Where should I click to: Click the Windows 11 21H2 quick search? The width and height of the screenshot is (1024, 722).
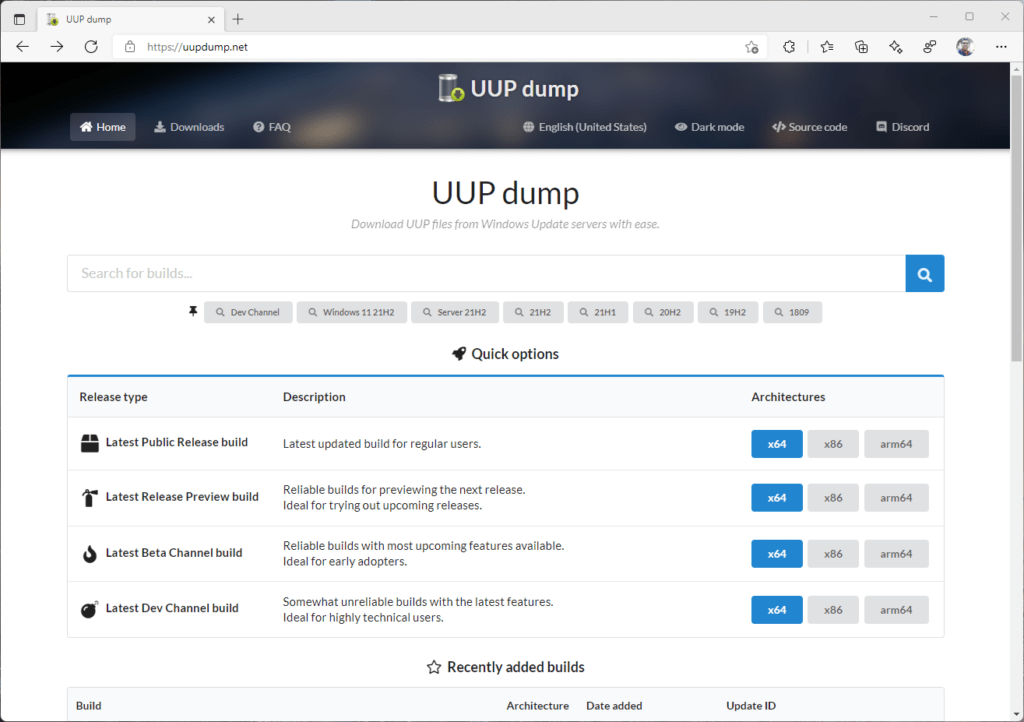[351, 313]
